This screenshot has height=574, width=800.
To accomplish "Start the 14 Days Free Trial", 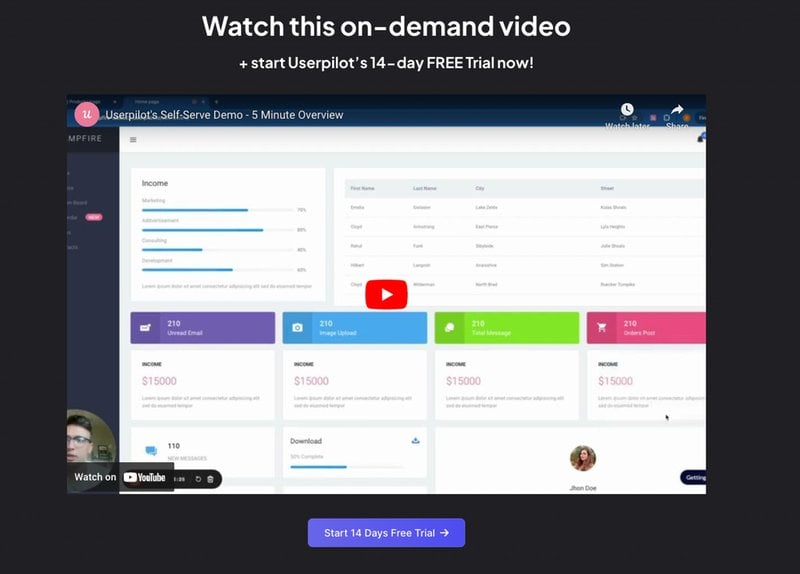I will pos(386,533).
